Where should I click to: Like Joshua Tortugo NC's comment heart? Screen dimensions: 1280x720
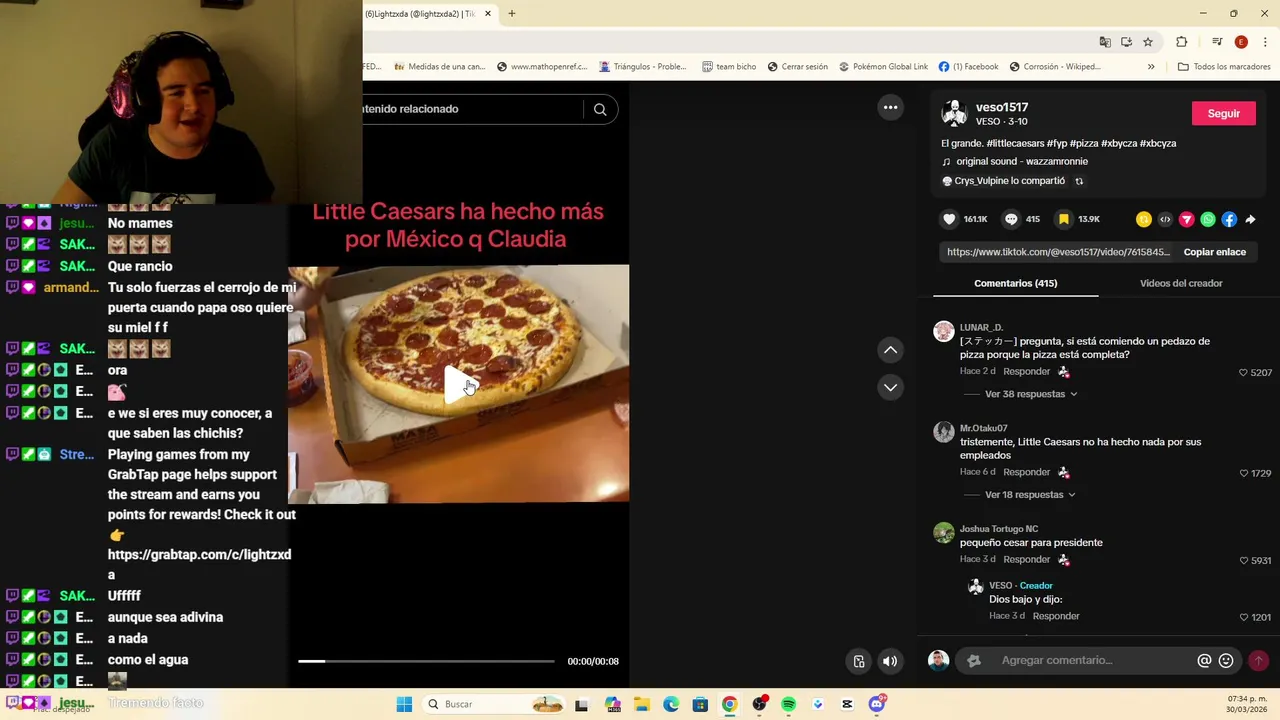pyautogui.click(x=1243, y=561)
